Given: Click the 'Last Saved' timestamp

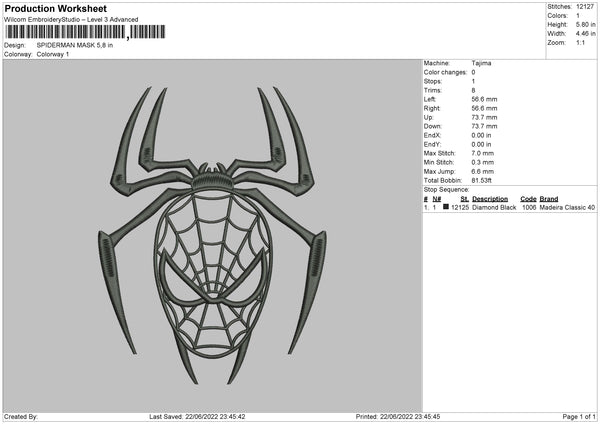Looking at the screenshot, I should click(197, 416).
